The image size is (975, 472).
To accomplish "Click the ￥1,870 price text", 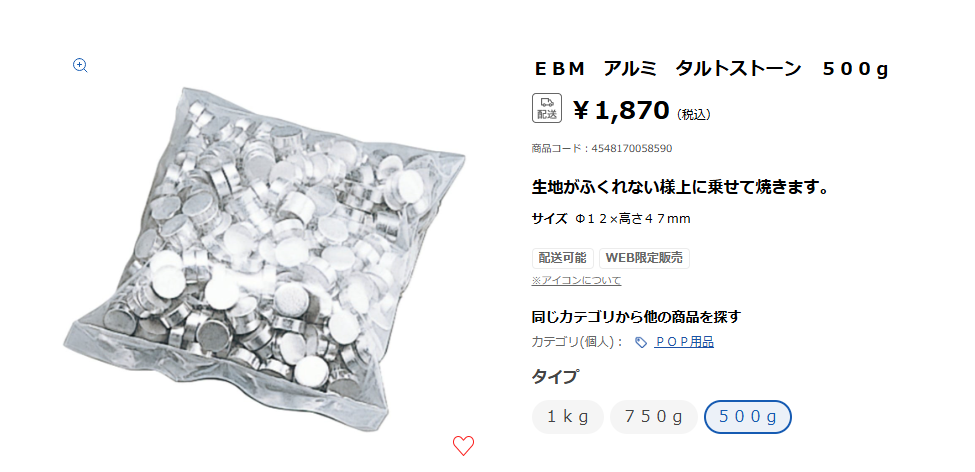I will click(x=621, y=111).
